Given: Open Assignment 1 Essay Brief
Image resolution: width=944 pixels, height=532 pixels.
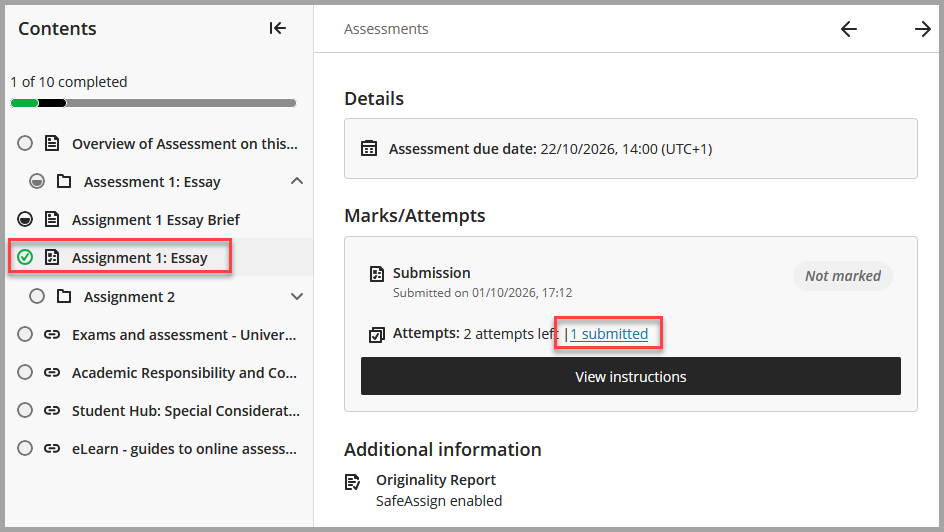Looking at the screenshot, I should point(156,220).
